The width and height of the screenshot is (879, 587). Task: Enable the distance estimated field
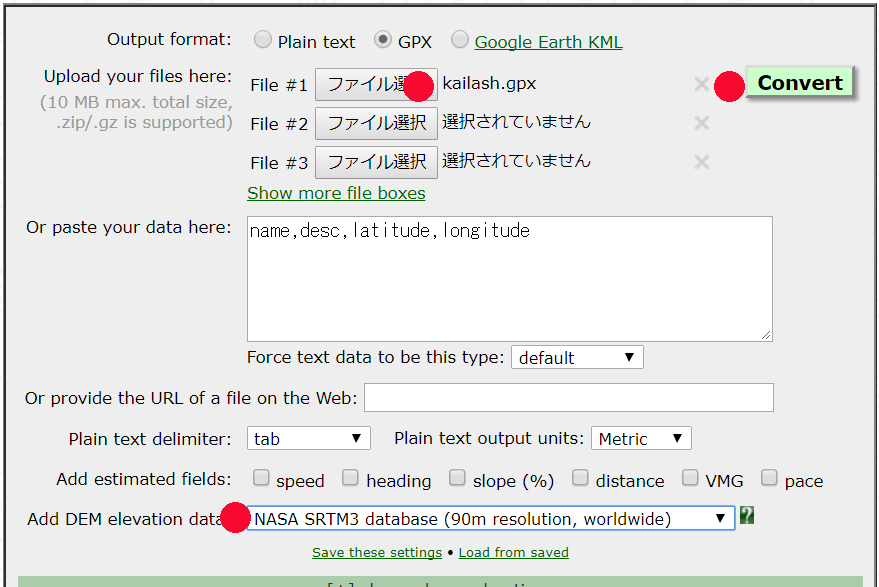580,478
